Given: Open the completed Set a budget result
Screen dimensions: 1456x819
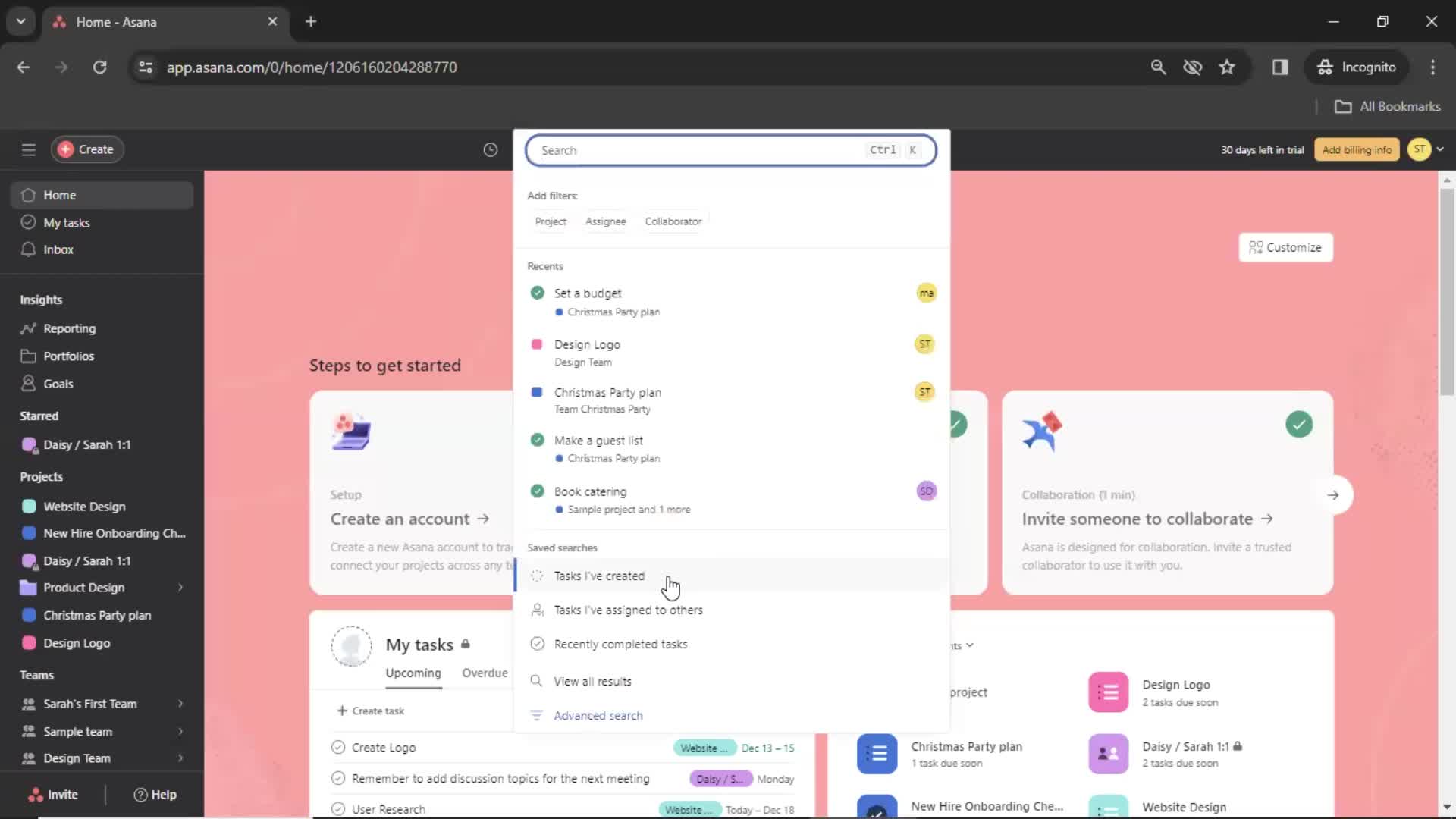Looking at the screenshot, I should click(x=731, y=302).
